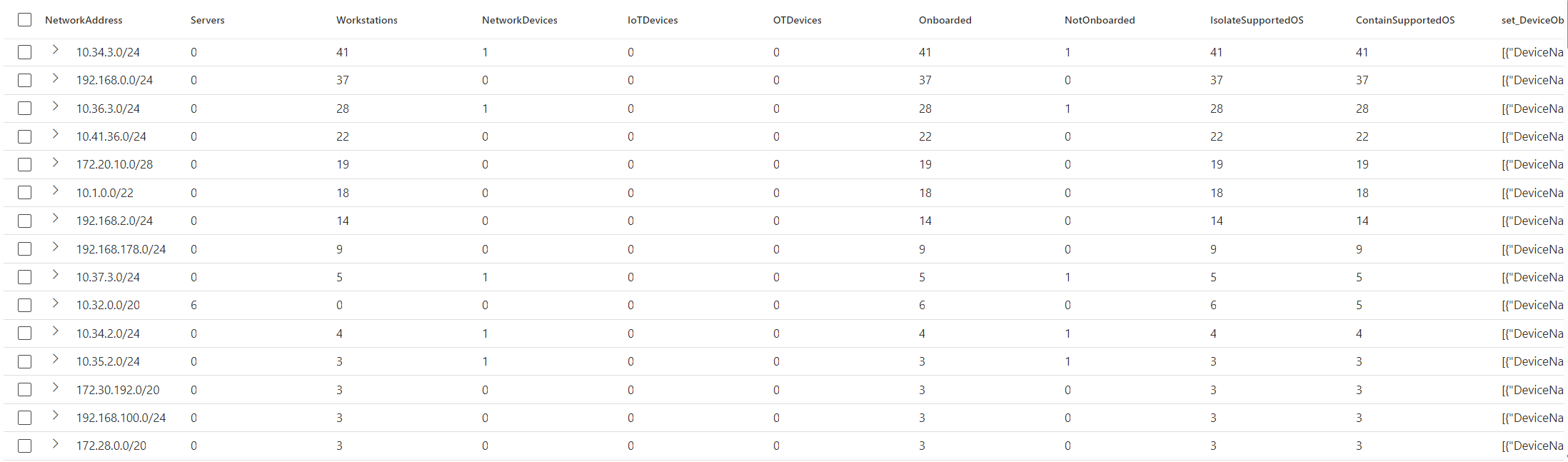Check the box for 10.36.3.0/24
Image resolution: width=1568 pixels, height=462 pixels.
25,109
